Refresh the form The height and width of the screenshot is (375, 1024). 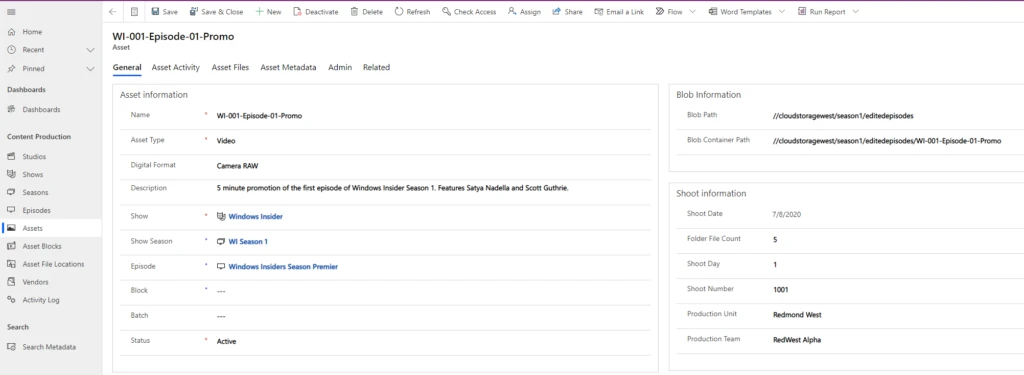point(412,12)
